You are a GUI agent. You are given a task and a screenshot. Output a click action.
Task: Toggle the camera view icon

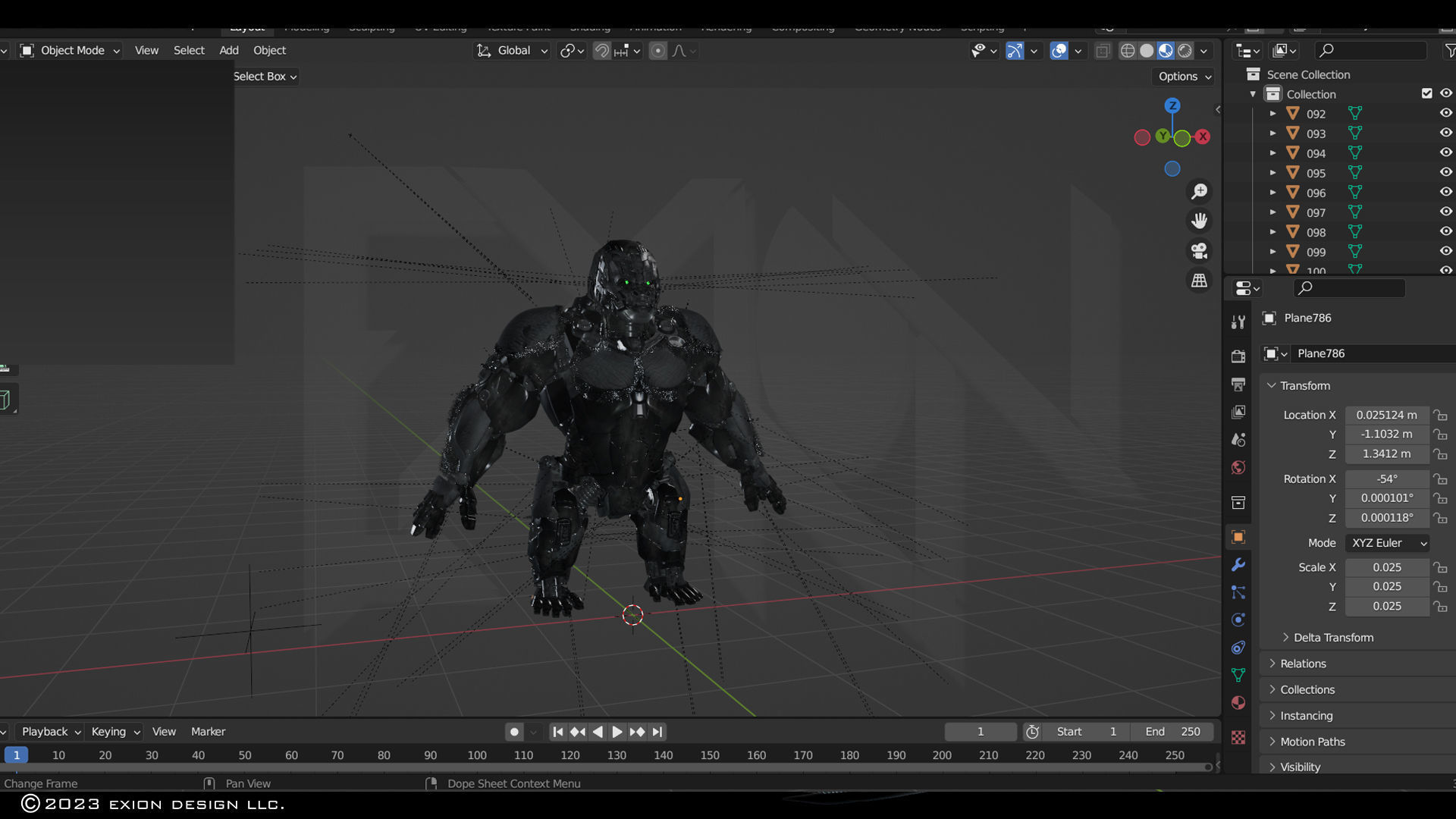tap(1199, 251)
